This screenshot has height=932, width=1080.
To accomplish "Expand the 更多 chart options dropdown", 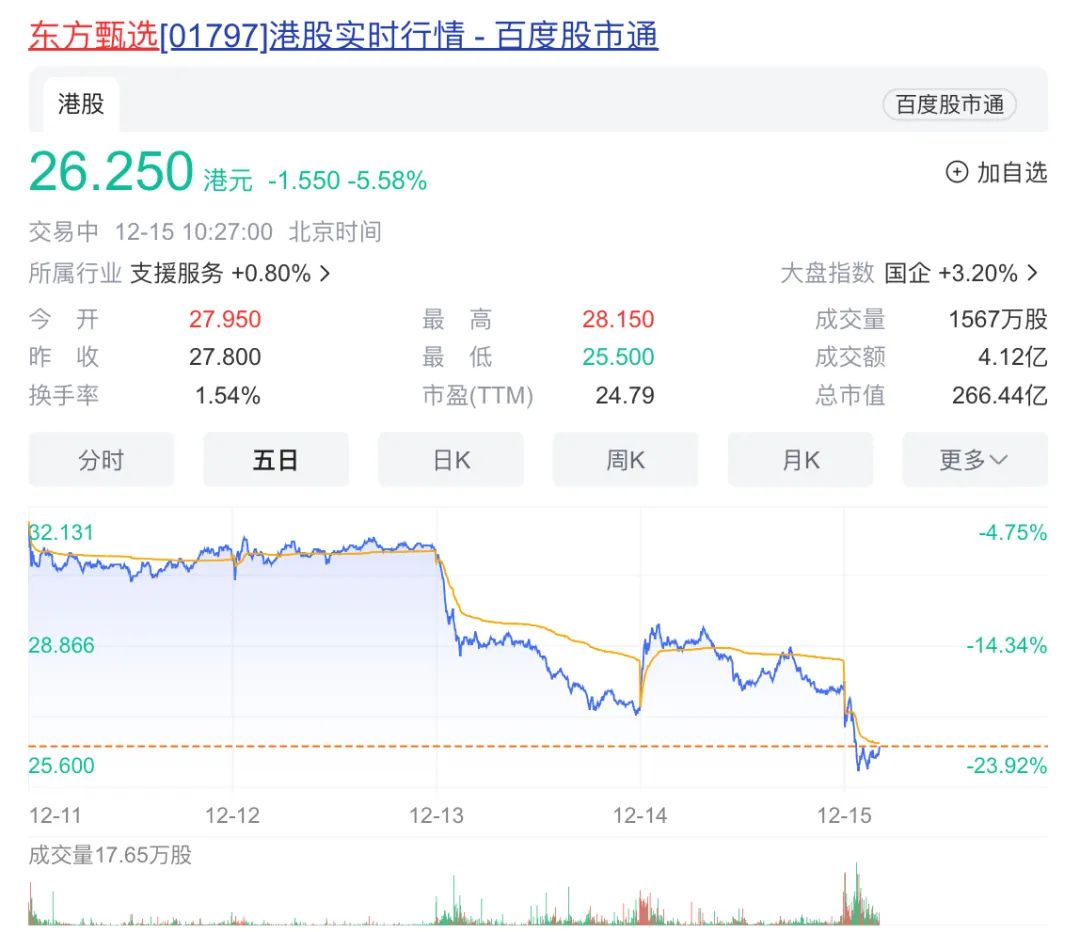I will (975, 459).
